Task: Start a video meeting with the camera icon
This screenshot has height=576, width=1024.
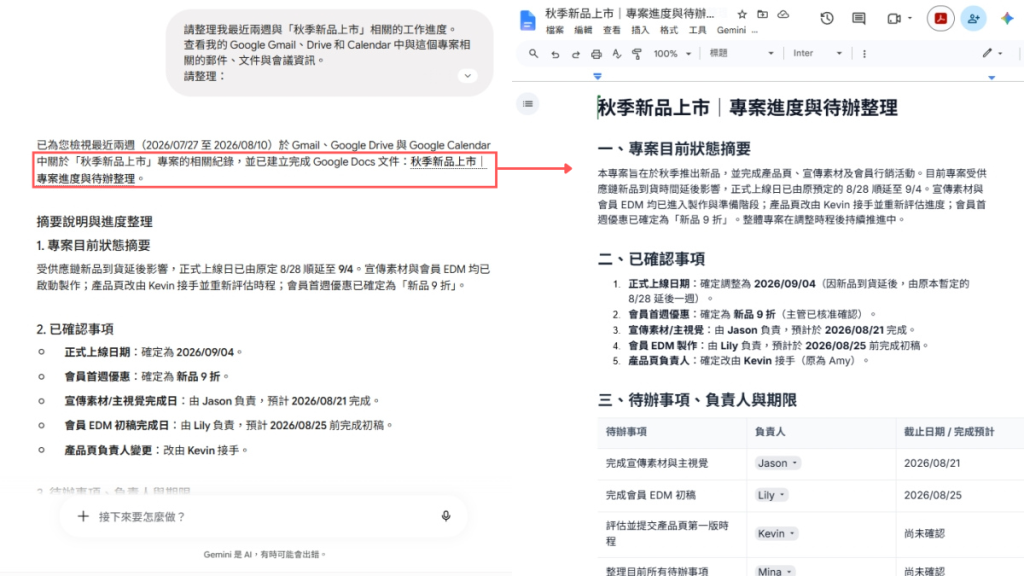Action: coord(894,19)
